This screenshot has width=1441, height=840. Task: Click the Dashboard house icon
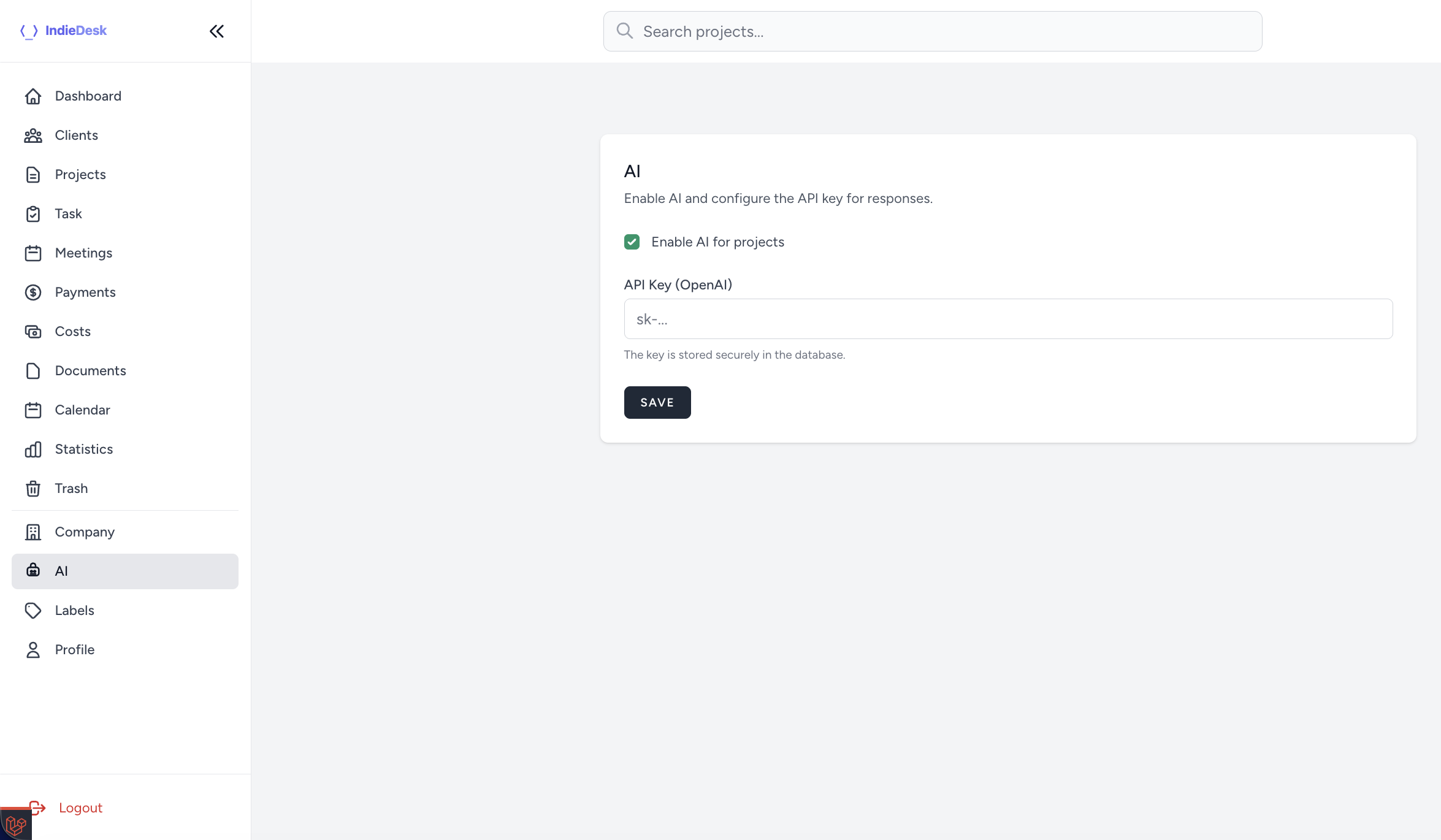click(33, 96)
